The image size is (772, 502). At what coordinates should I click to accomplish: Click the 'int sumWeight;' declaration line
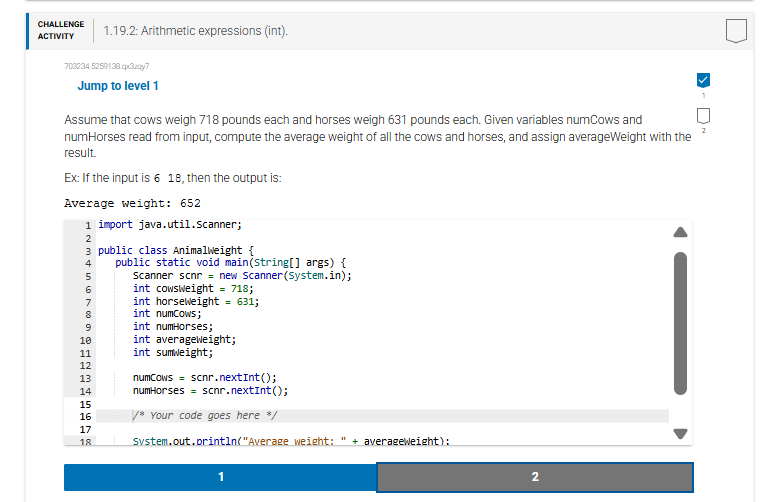(x=173, y=352)
